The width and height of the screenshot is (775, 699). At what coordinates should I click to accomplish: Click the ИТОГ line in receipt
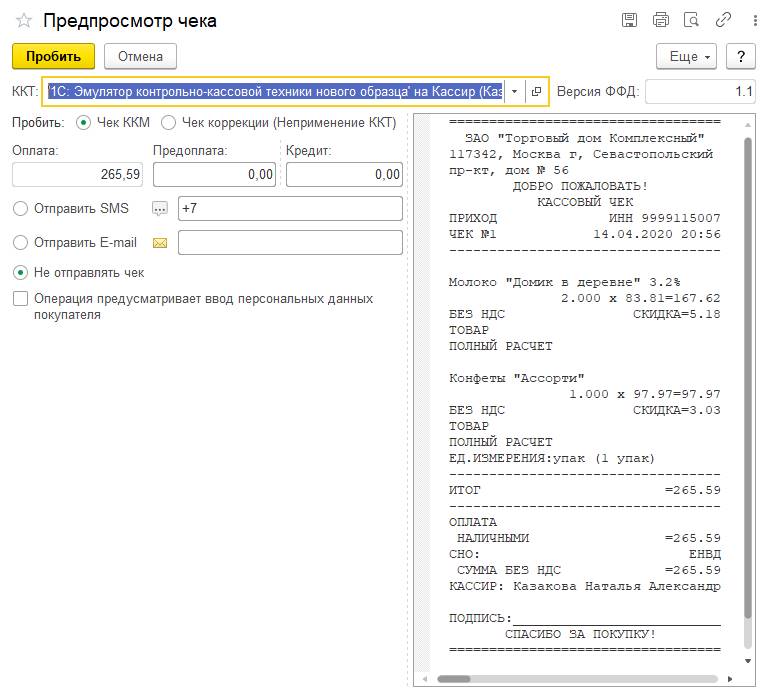coord(585,490)
